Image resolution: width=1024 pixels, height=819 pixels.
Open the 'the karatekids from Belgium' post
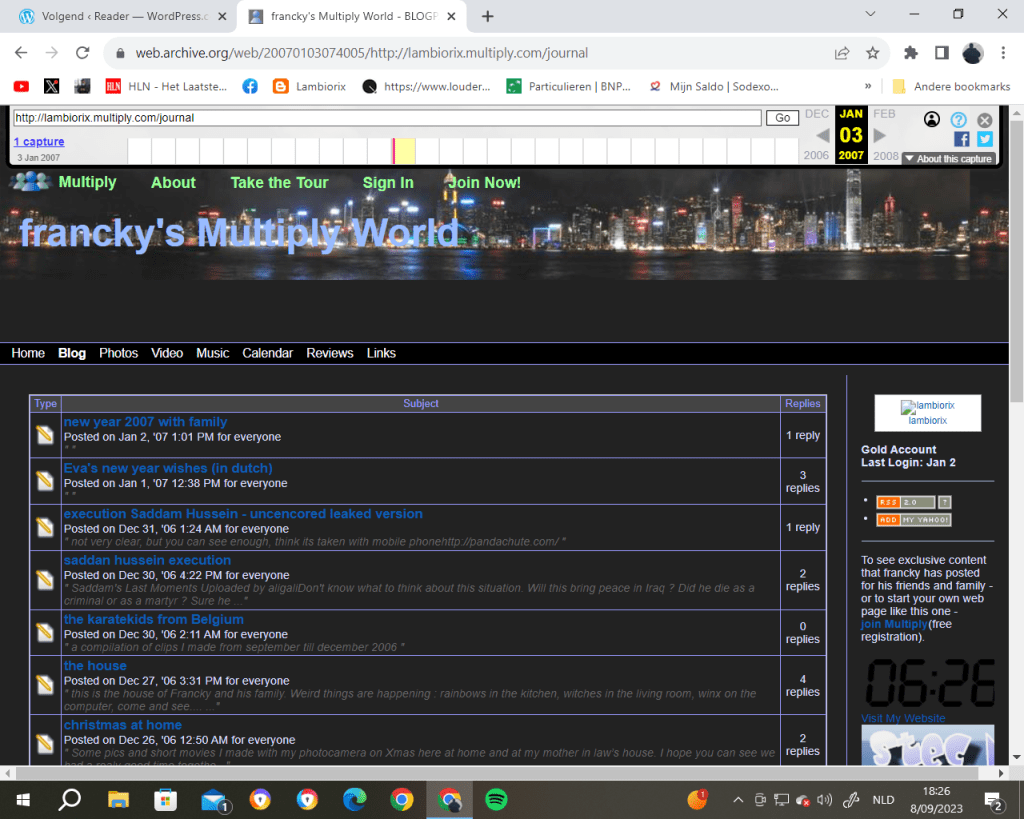click(153, 619)
